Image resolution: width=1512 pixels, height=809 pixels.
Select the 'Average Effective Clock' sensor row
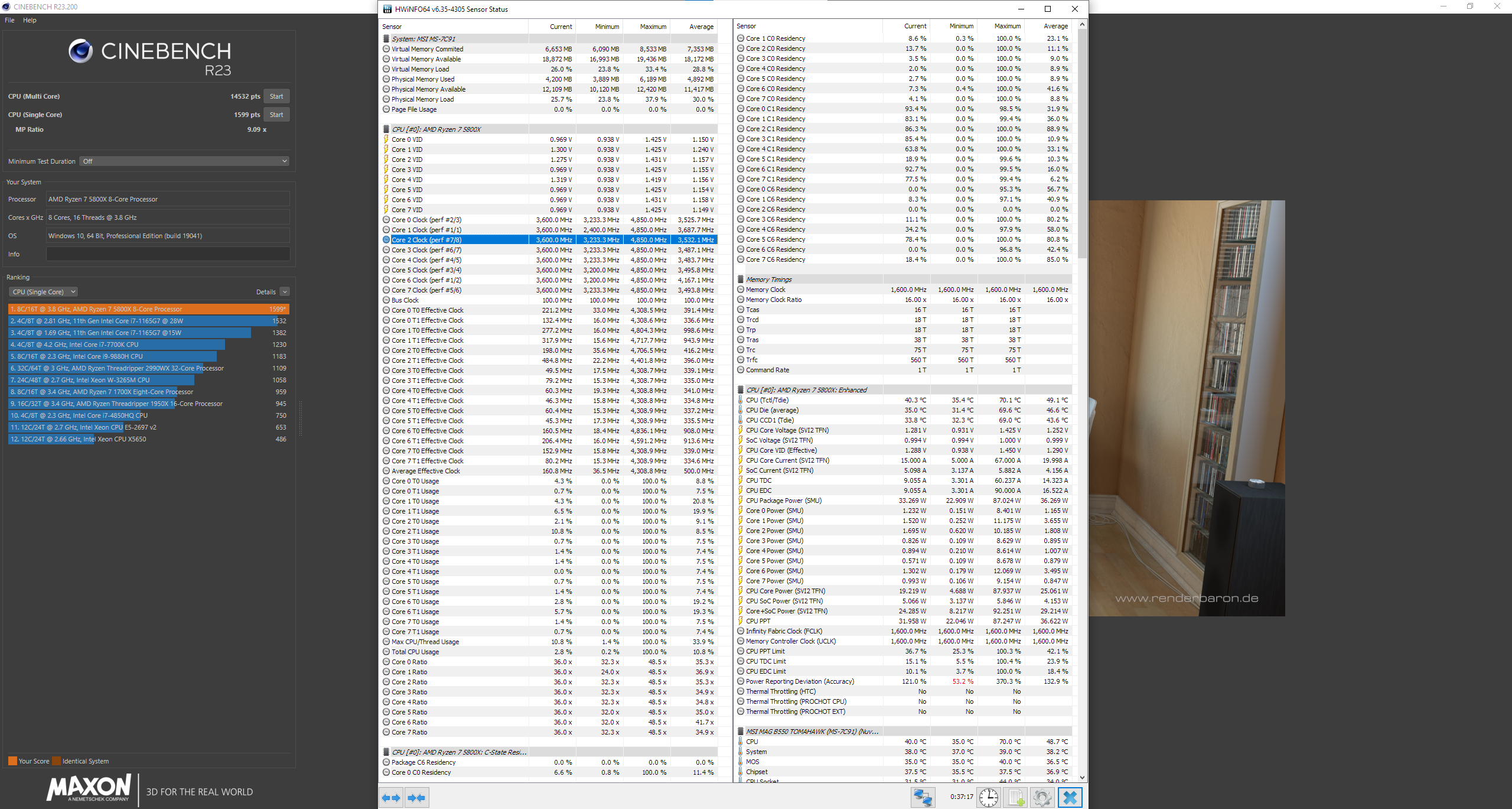click(x=549, y=471)
